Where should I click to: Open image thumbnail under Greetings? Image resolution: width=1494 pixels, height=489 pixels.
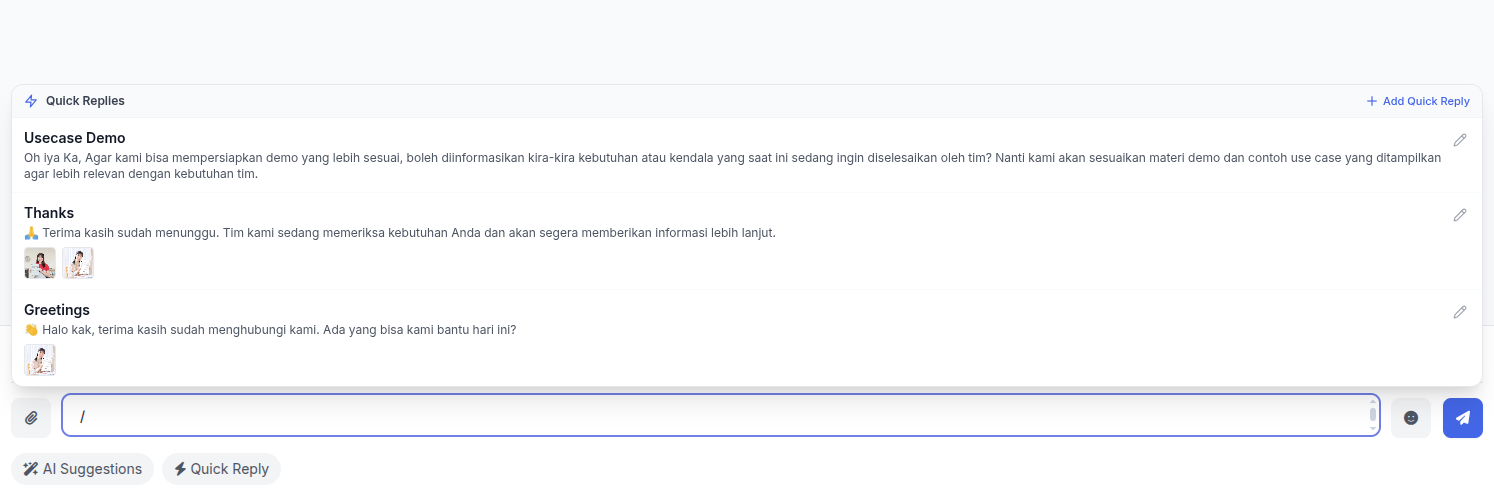[40, 360]
